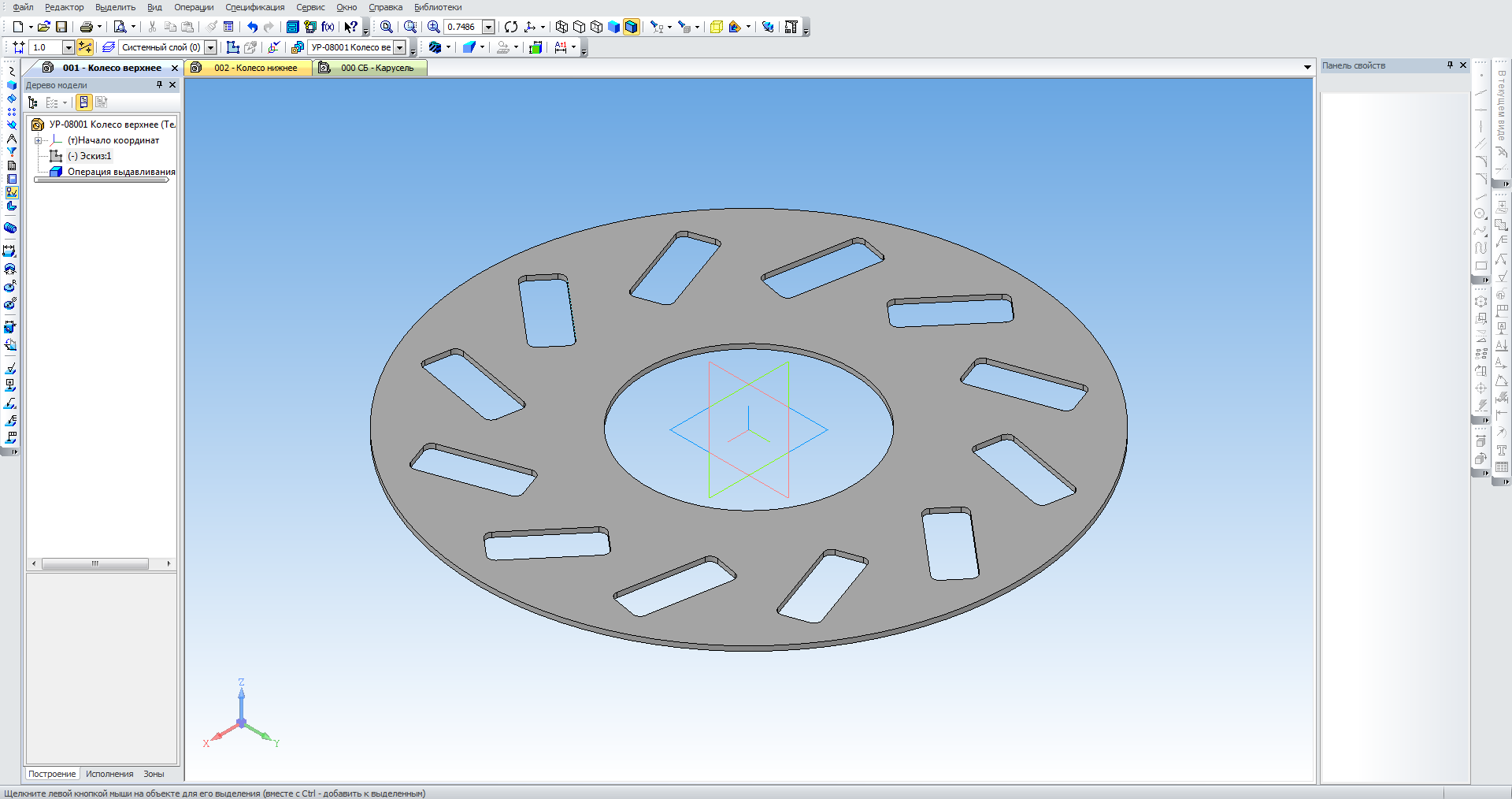Select Эскиз:1 in the model tree
Screen dimensions: 1512x799
[x=89, y=156]
